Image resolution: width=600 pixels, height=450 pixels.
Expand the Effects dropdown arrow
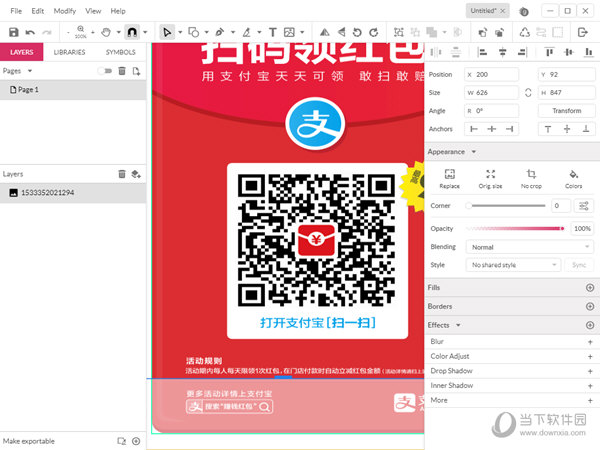point(458,325)
